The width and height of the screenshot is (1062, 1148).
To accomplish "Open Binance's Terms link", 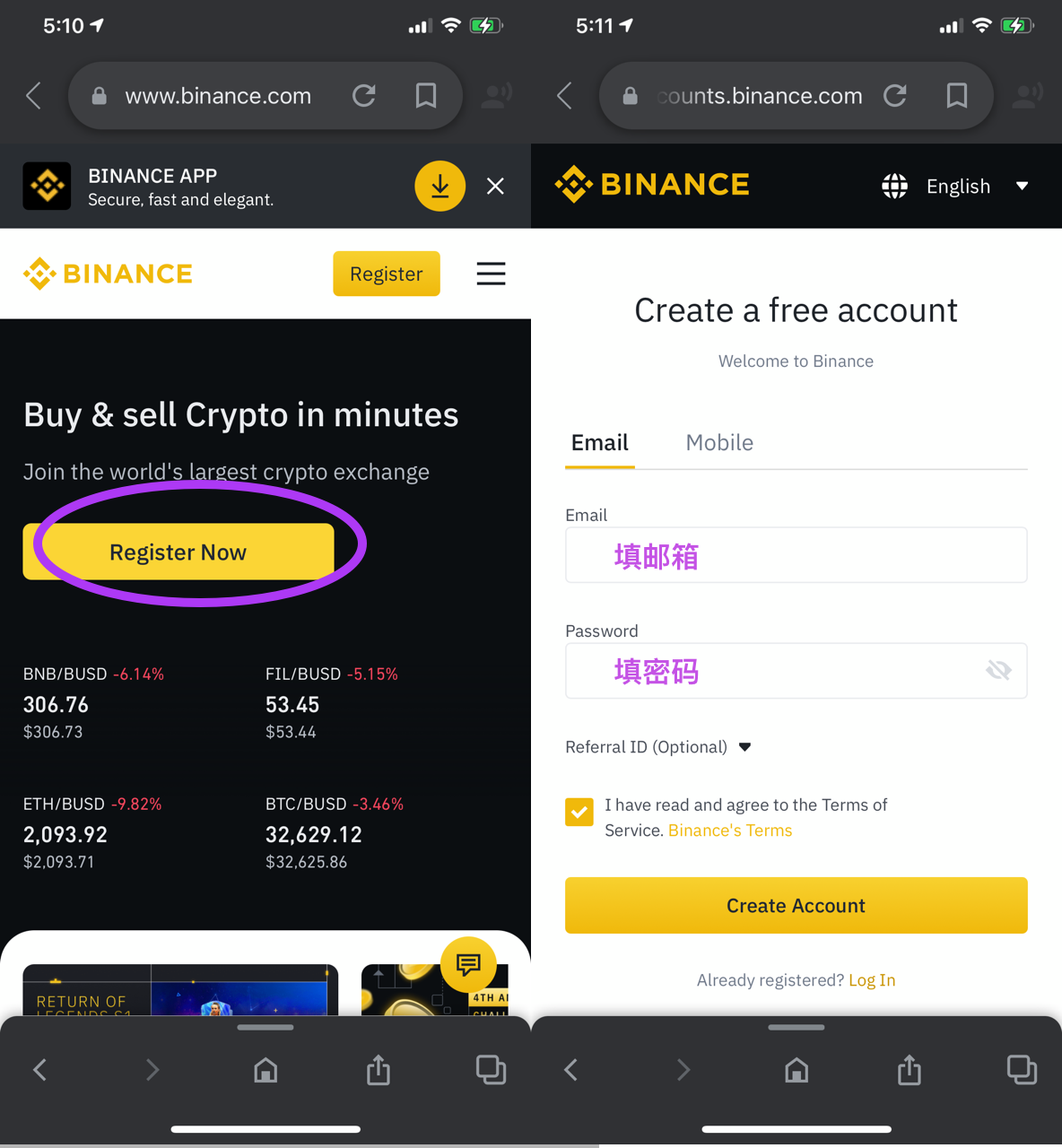I will click(729, 830).
